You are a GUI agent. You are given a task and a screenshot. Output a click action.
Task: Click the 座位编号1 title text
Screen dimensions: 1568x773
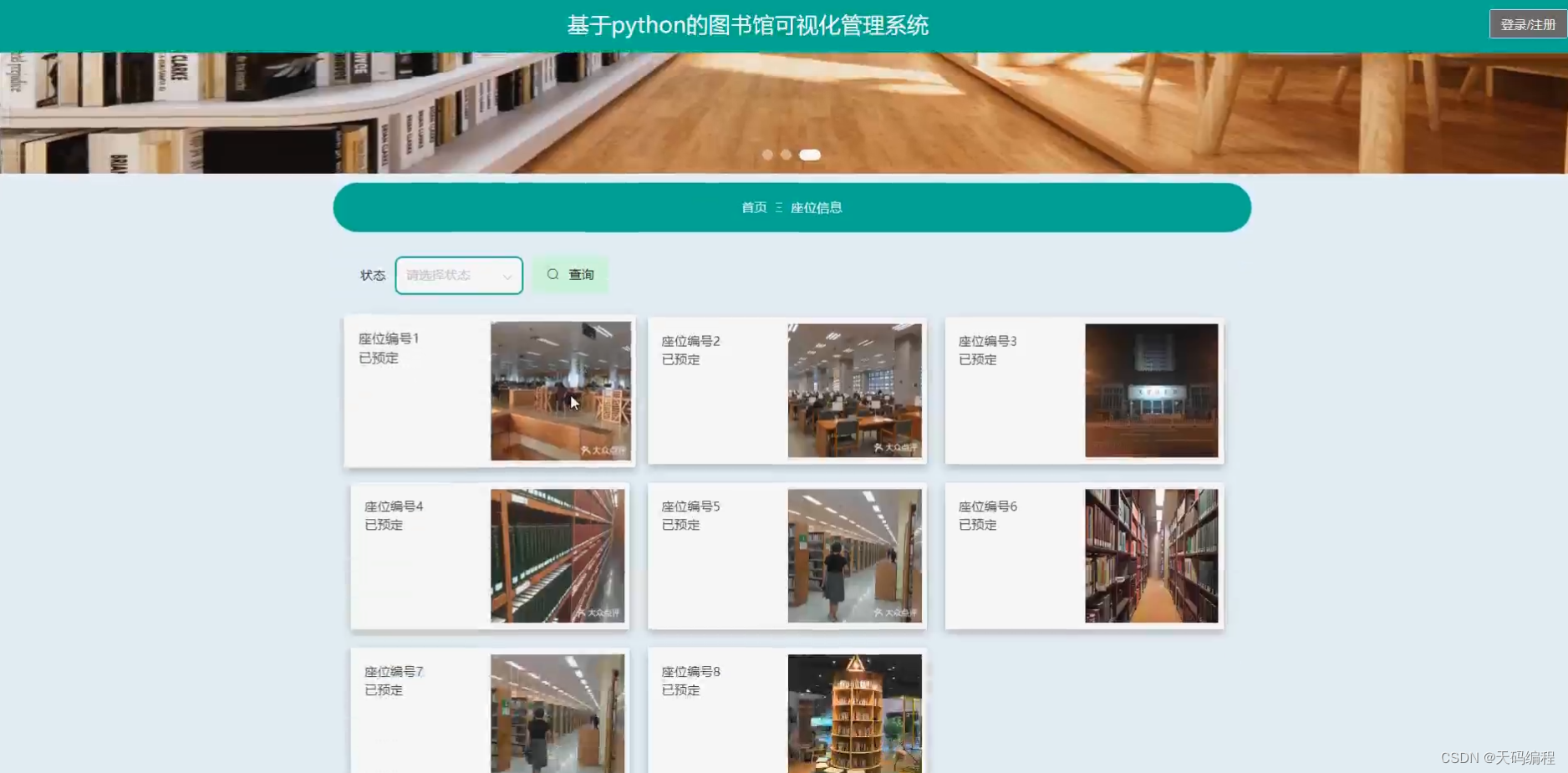coord(389,338)
